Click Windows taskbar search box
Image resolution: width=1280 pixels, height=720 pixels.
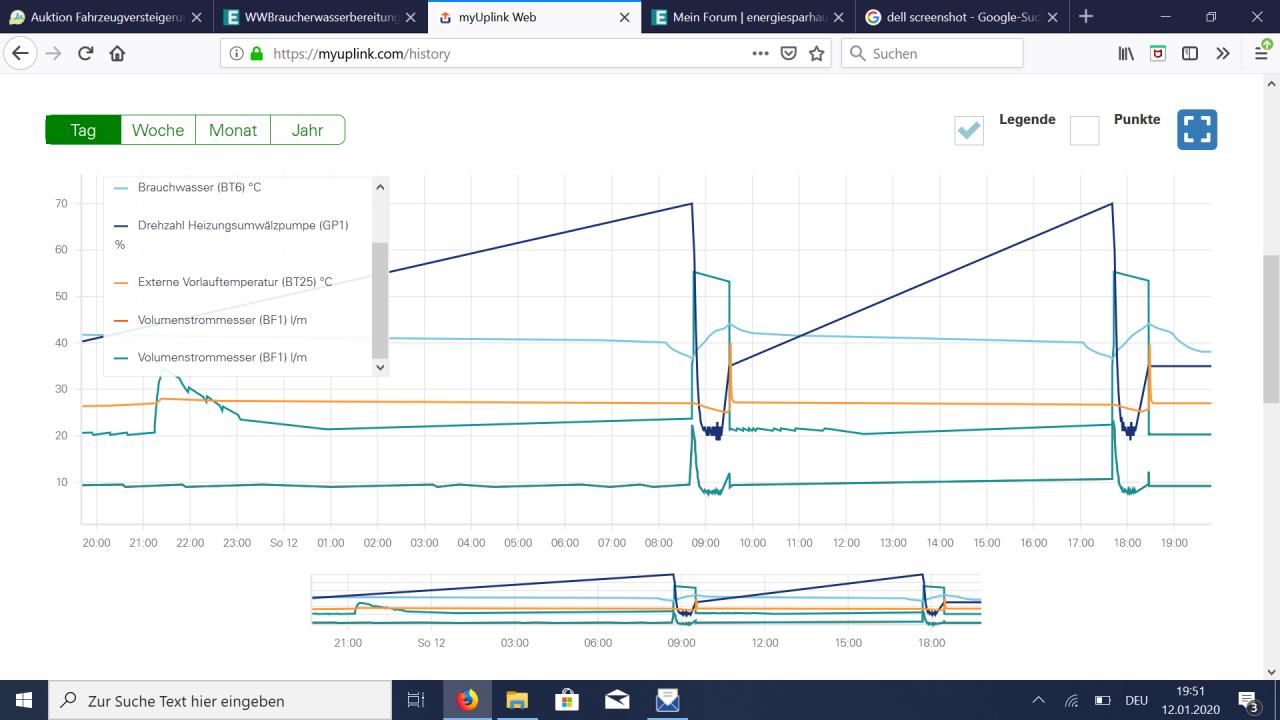(x=220, y=700)
